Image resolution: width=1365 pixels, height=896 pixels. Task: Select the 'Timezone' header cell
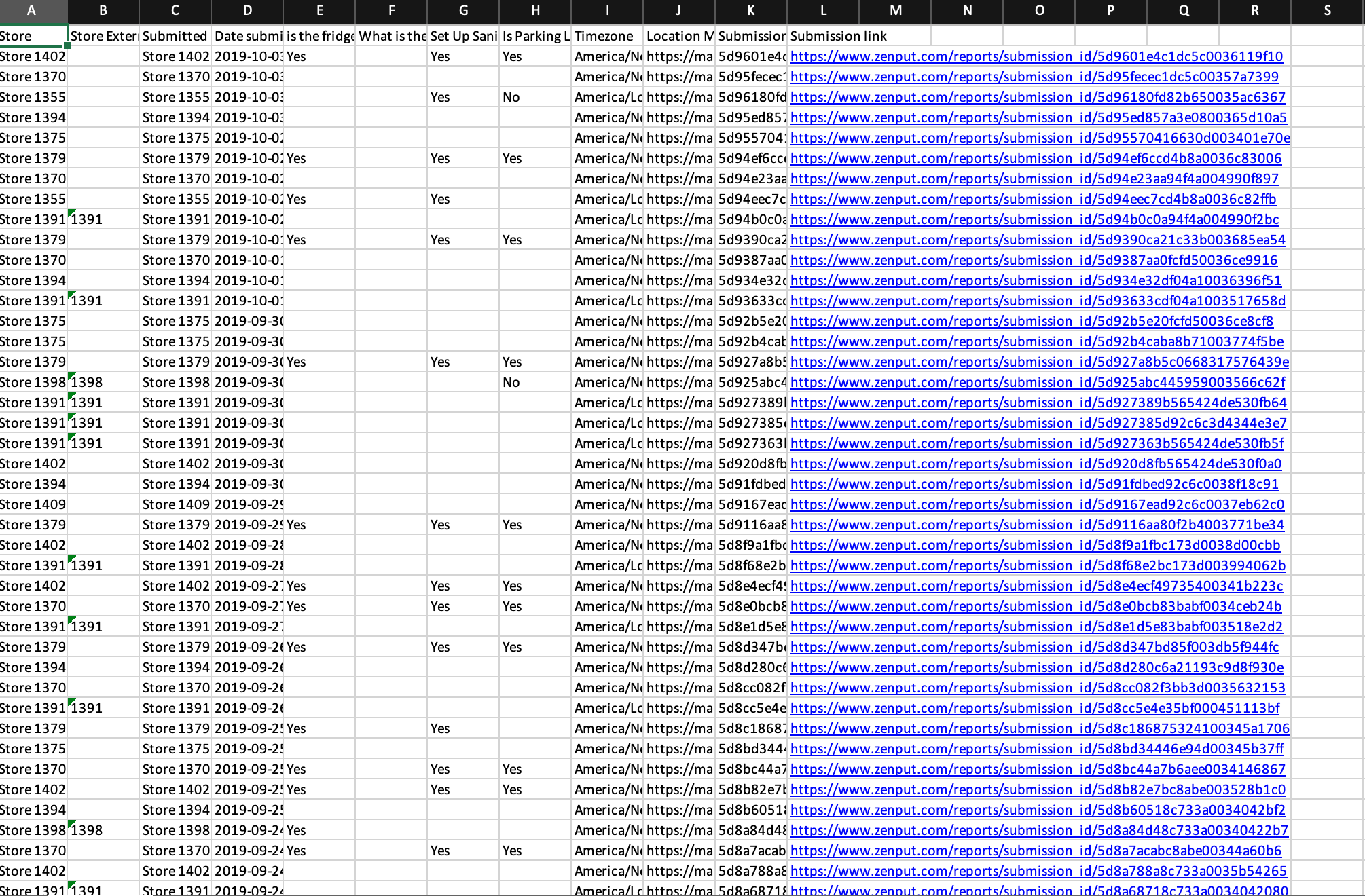point(606,36)
